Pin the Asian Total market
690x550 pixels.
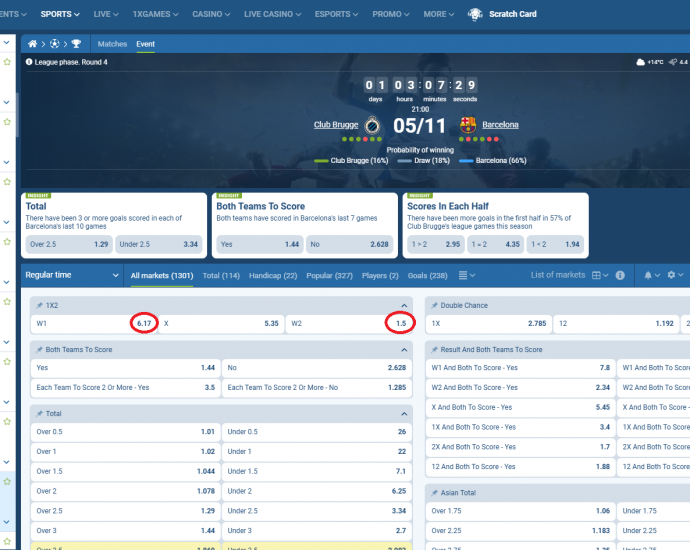pos(434,493)
